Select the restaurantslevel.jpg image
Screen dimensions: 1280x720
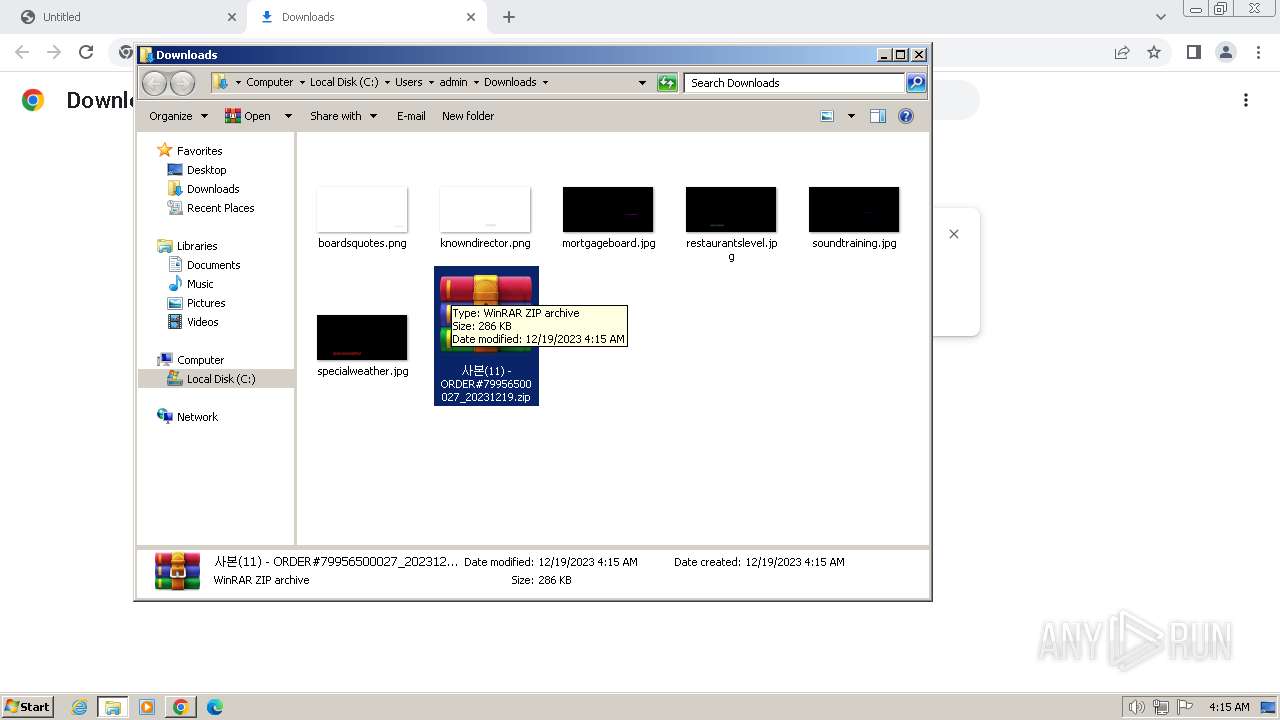point(731,224)
